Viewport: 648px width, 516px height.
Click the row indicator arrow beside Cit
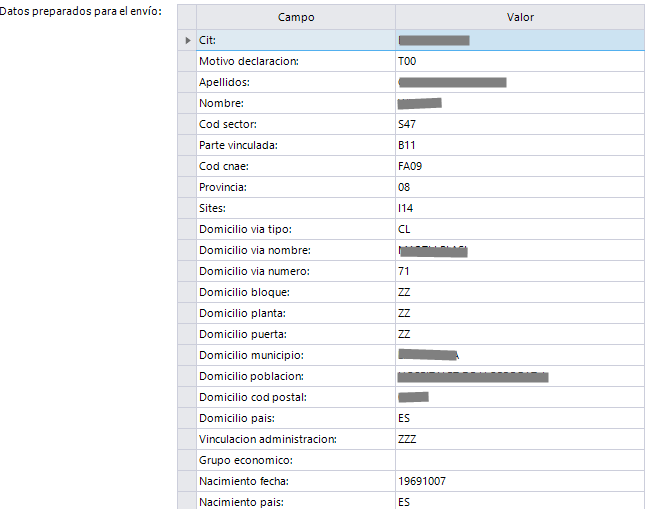188,40
